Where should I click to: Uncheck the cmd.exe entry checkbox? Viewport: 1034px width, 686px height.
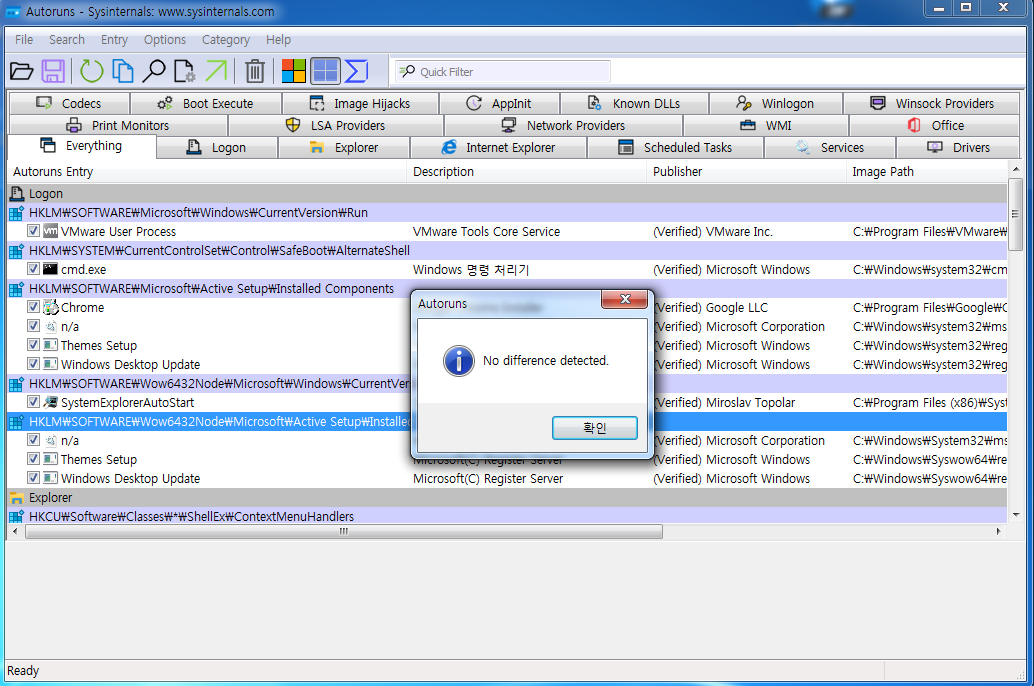click(33, 269)
